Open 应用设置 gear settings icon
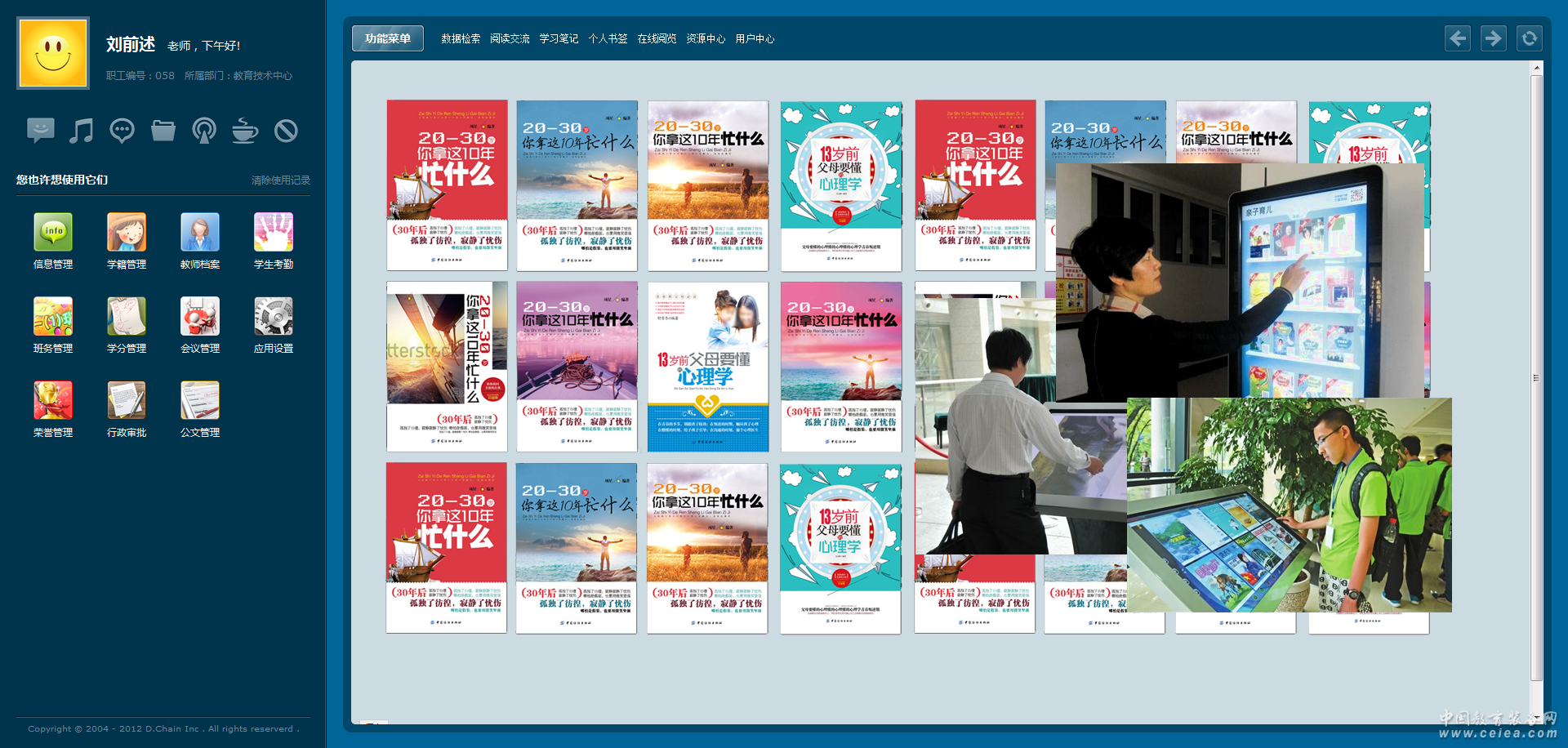This screenshot has width=1568, height=748. tap(274, 317)
